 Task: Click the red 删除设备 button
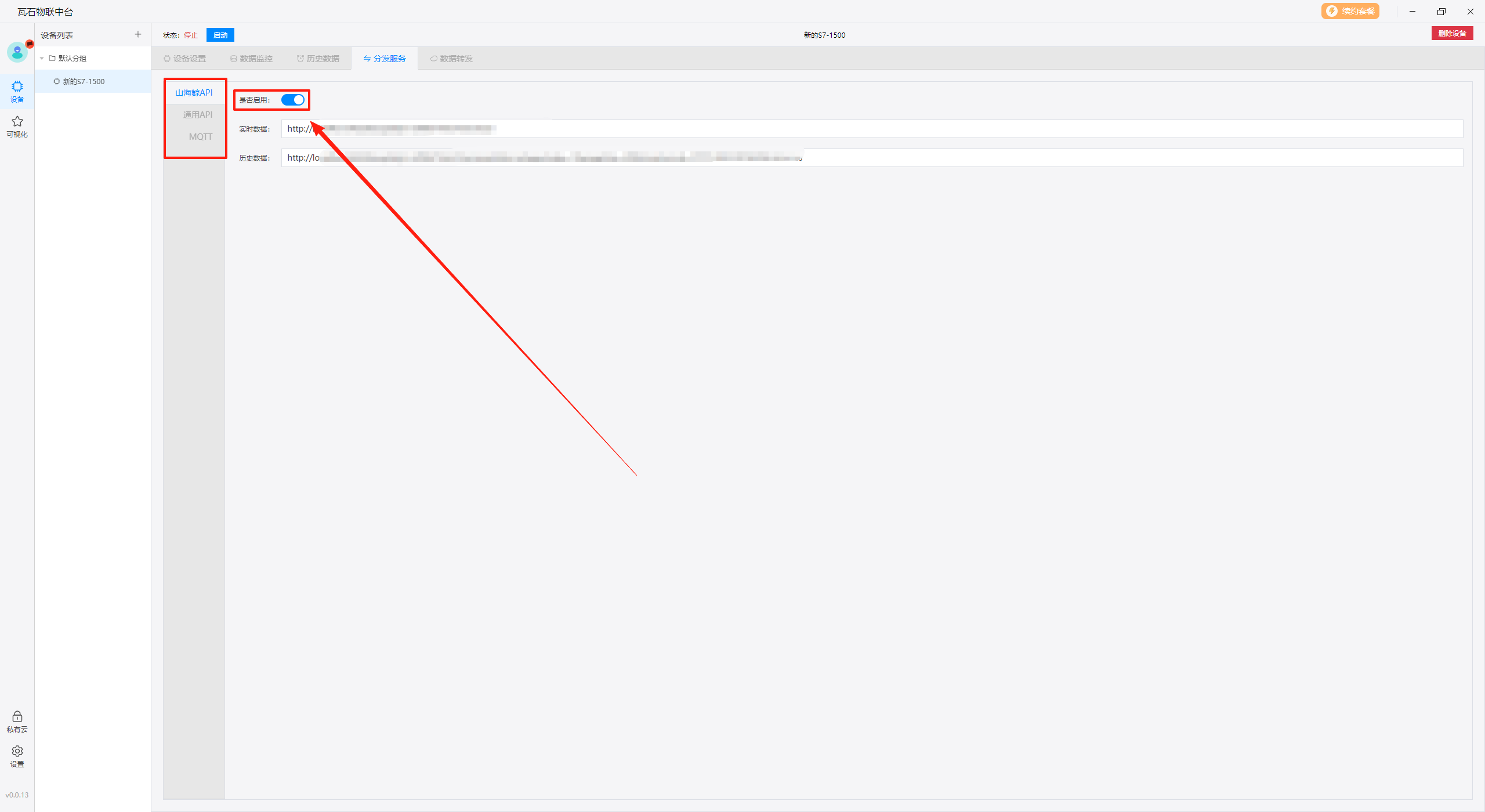pyautogui.click(x=1451, y=34)
